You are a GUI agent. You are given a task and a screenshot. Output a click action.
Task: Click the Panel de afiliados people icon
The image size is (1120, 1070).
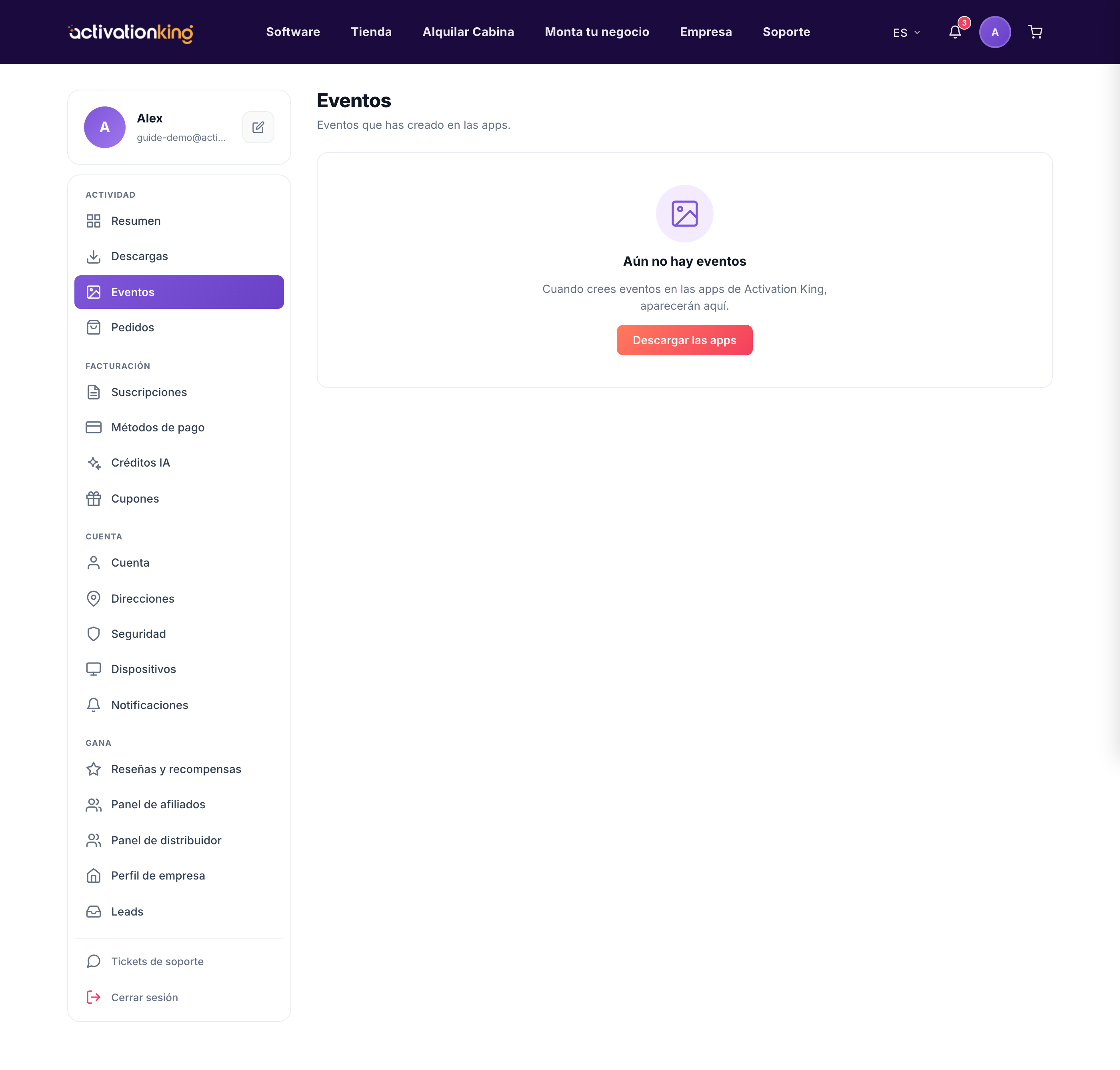pos(94,804)
